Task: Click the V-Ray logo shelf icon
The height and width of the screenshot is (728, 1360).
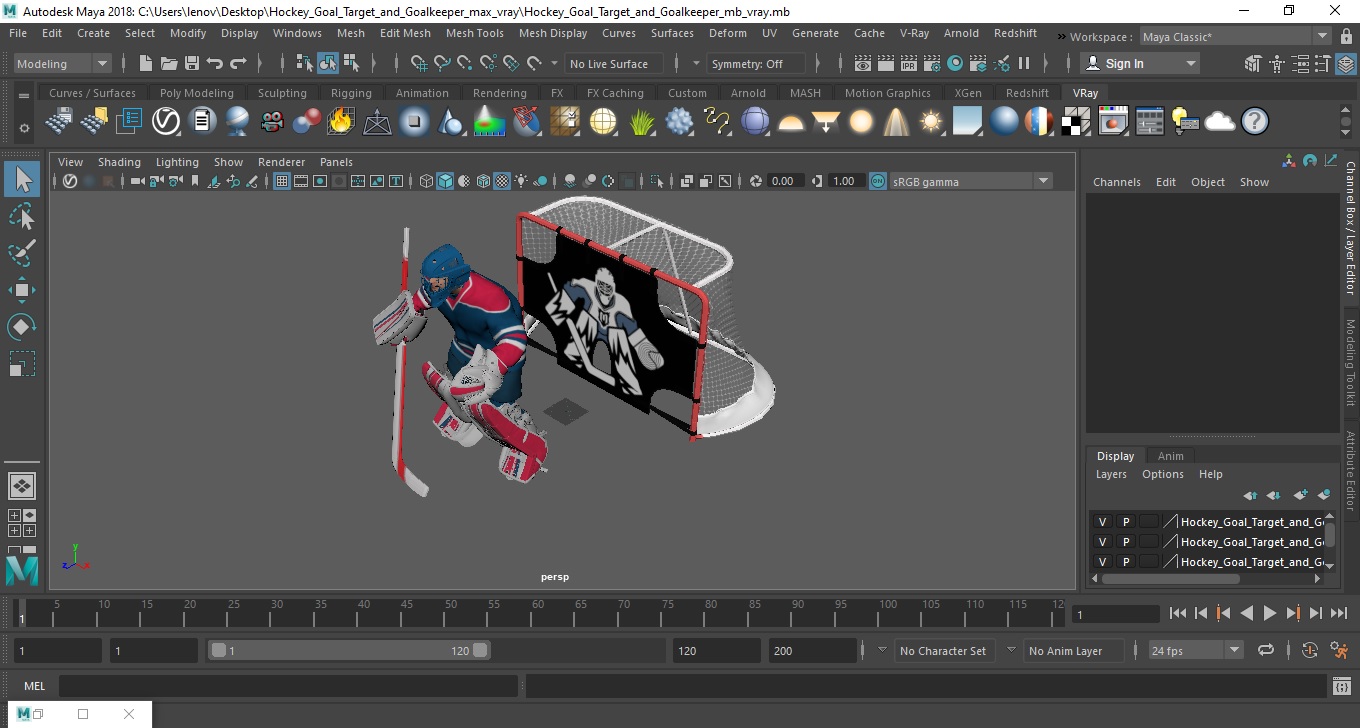Action: coord(165,122)
